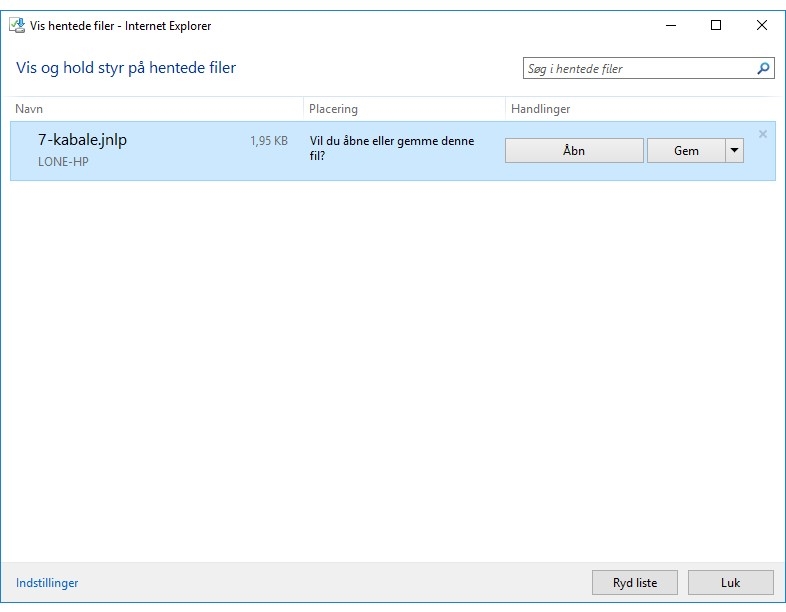
Task: Expand the dropdown arrow beside Gem
Action: tap(735, 151)
